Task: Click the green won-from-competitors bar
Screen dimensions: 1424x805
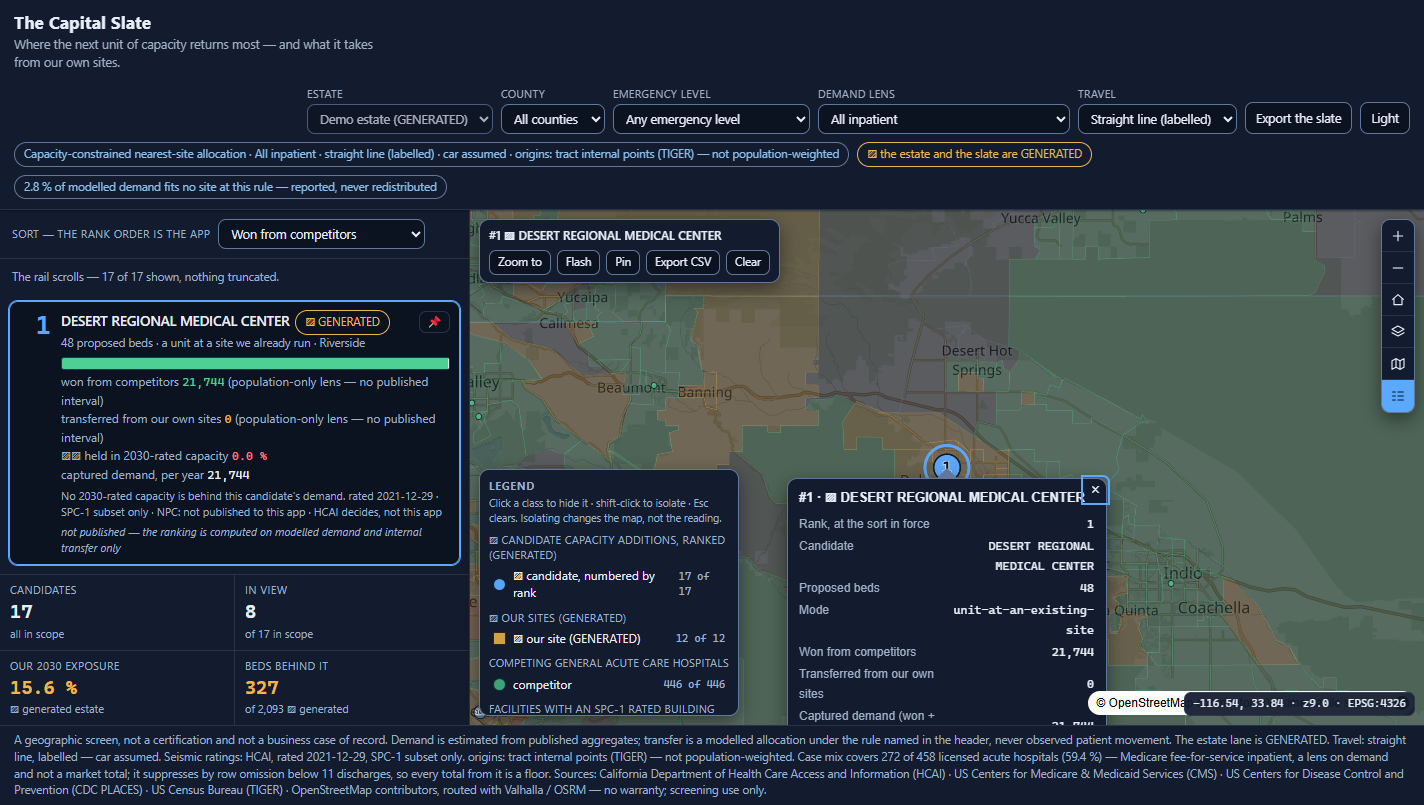Action: pyautogui.click(x=255, y=363)
